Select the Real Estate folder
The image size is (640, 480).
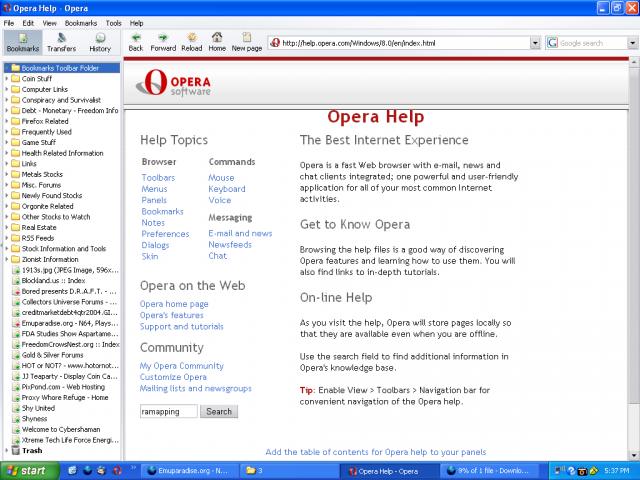pos(34,227)
